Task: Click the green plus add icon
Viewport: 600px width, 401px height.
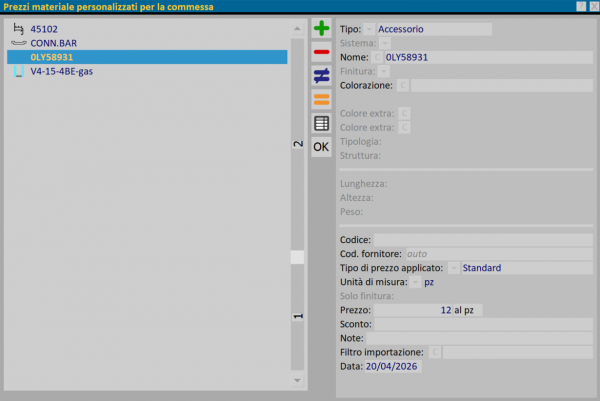Action: (x=321, y=29)
